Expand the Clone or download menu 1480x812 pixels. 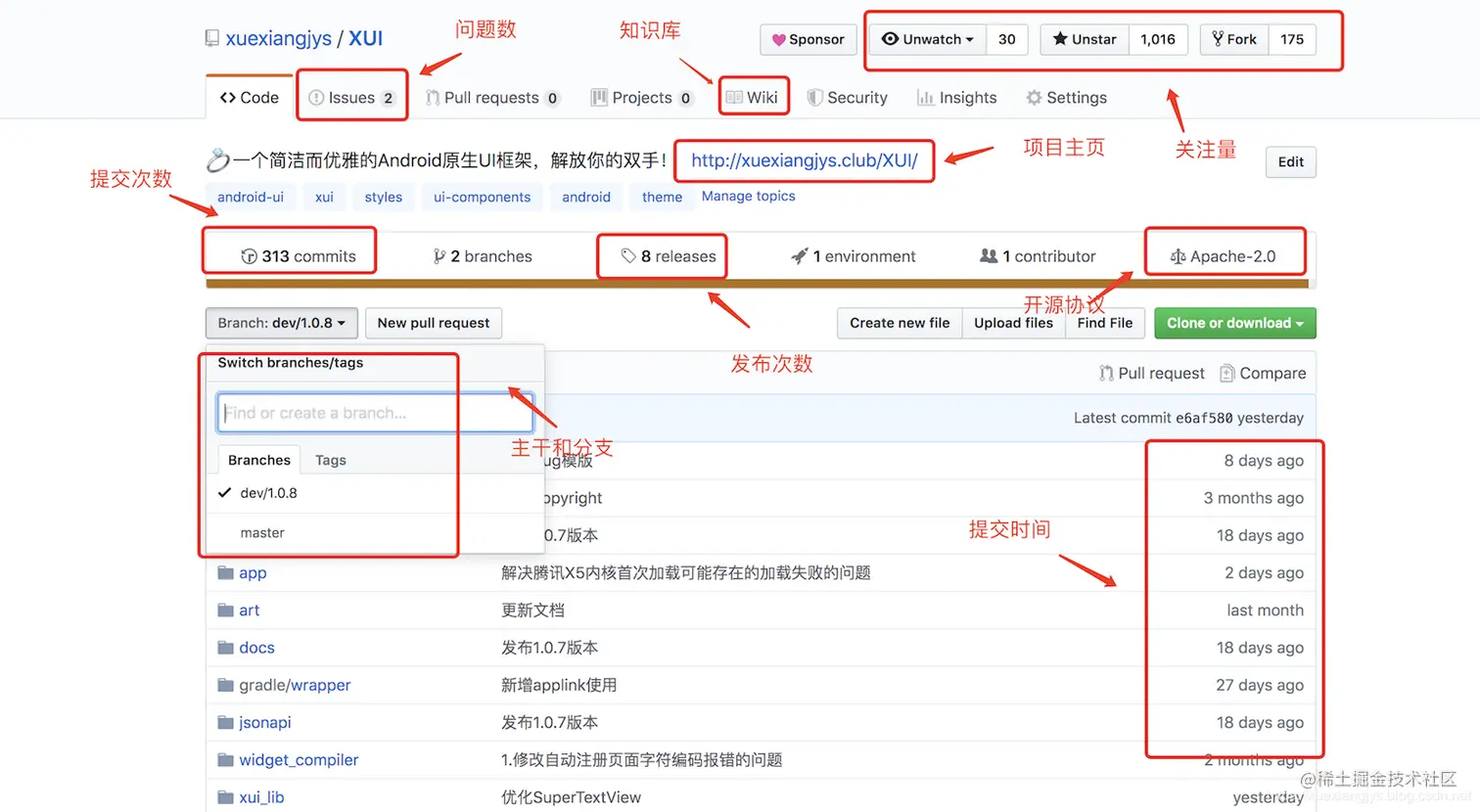(1235, 323)
